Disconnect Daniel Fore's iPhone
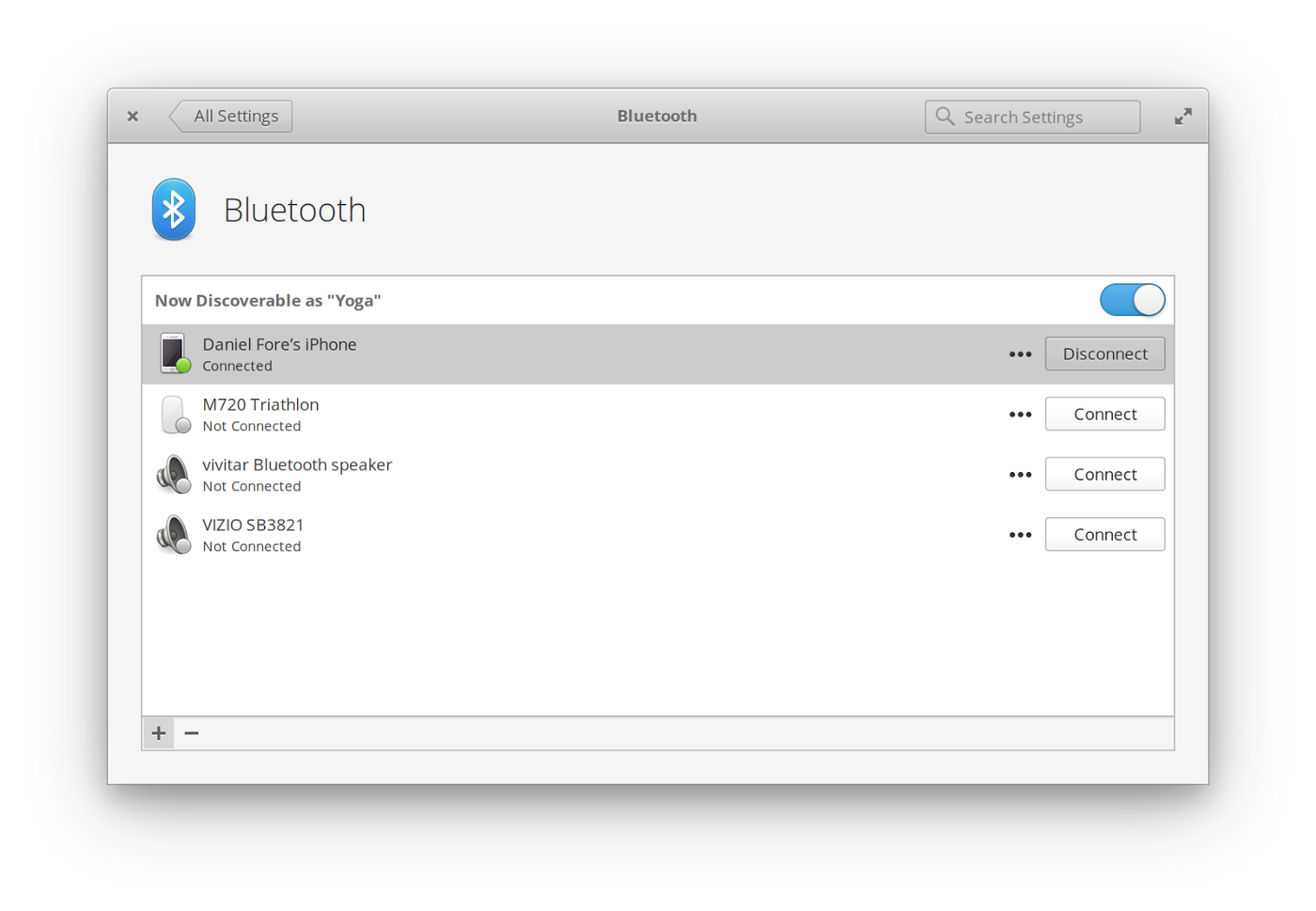This screenshot has width=1316, height=911. 1104,353
